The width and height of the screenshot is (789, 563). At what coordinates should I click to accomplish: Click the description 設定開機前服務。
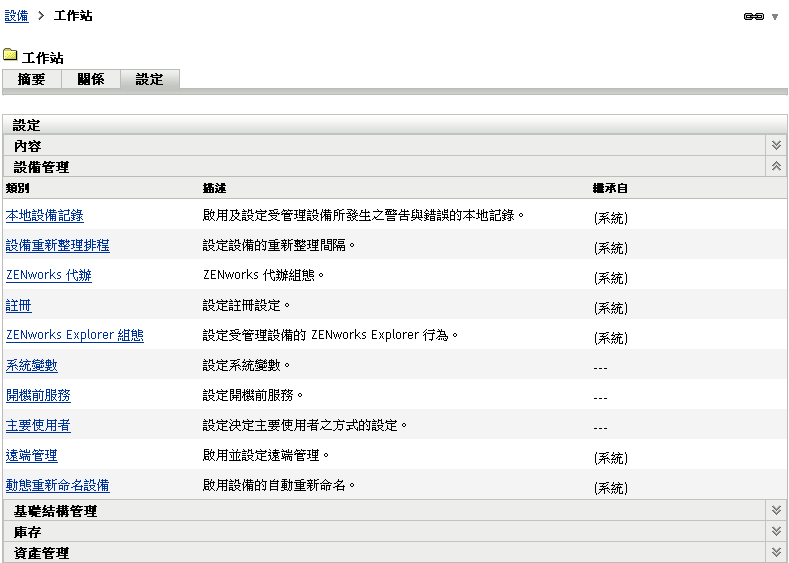click(x=253, y=395)
